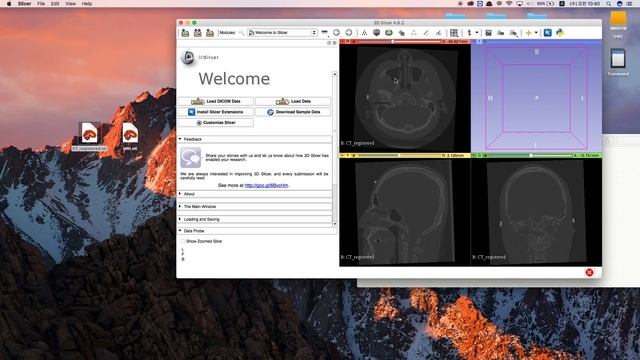
Task: Open the View menu
Action: coord(71,4)
